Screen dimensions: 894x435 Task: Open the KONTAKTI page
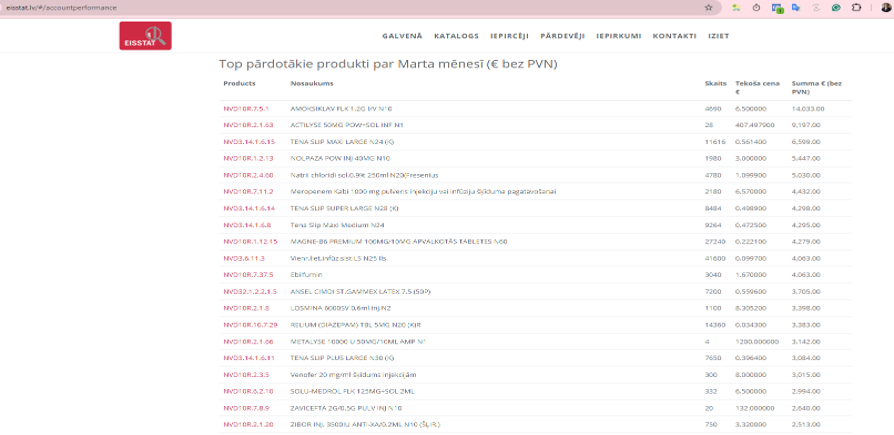(x=674, y=36)
